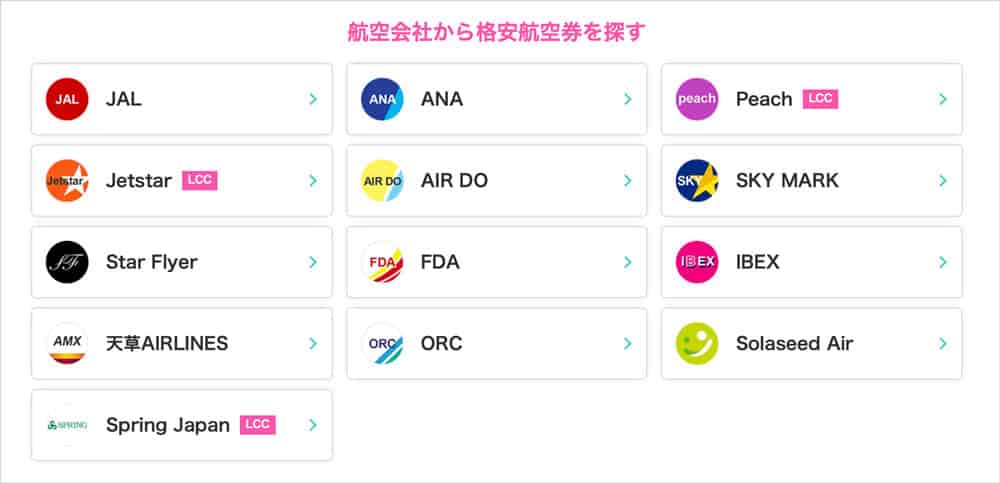Click the LCC tag beside Jetstar

point(200,181)
